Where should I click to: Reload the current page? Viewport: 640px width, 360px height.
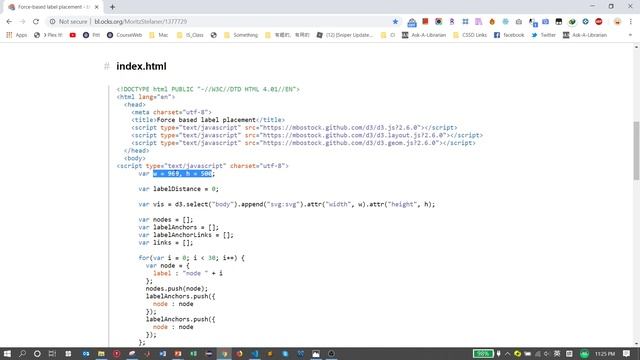pos(36,22)
